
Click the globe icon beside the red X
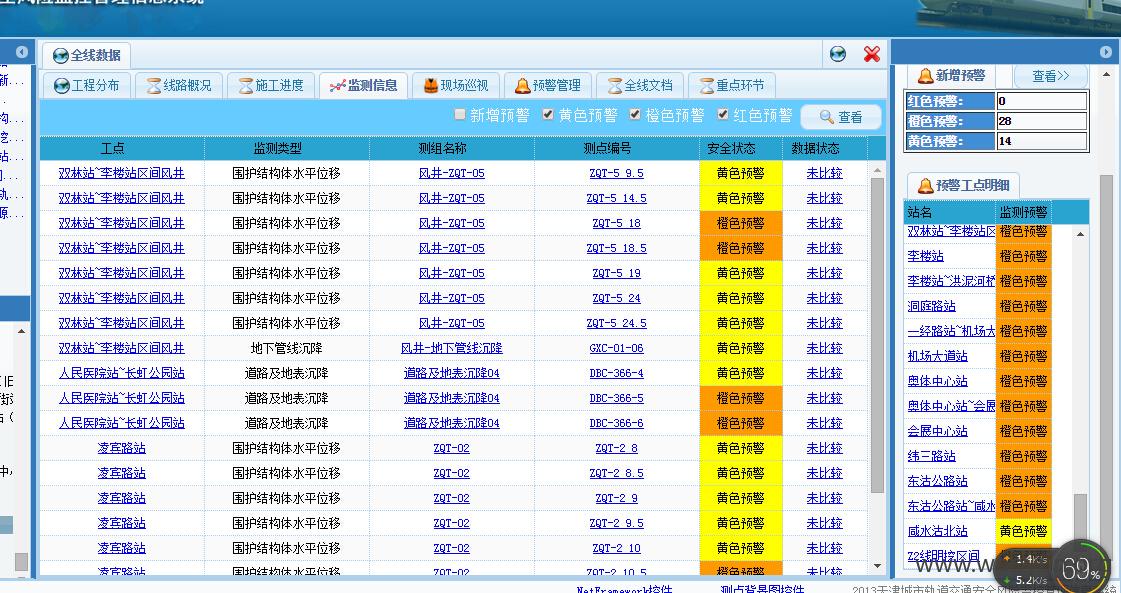coord(838,54)
